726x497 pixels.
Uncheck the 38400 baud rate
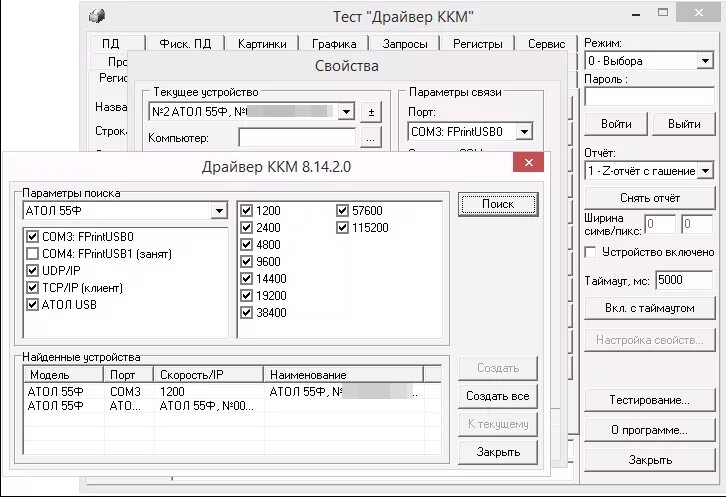coord(246,313)
